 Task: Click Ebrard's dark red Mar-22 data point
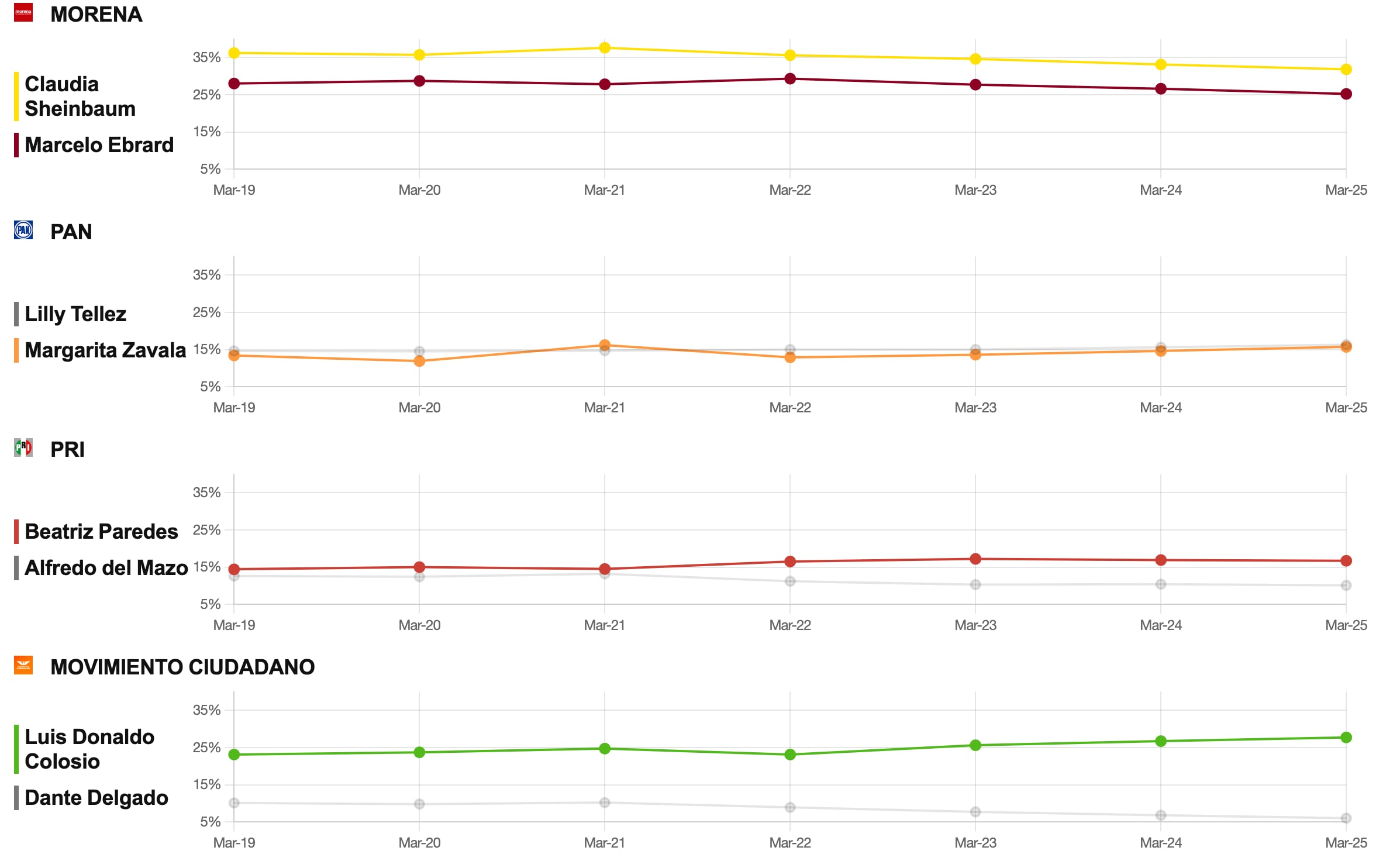point(790,79)
